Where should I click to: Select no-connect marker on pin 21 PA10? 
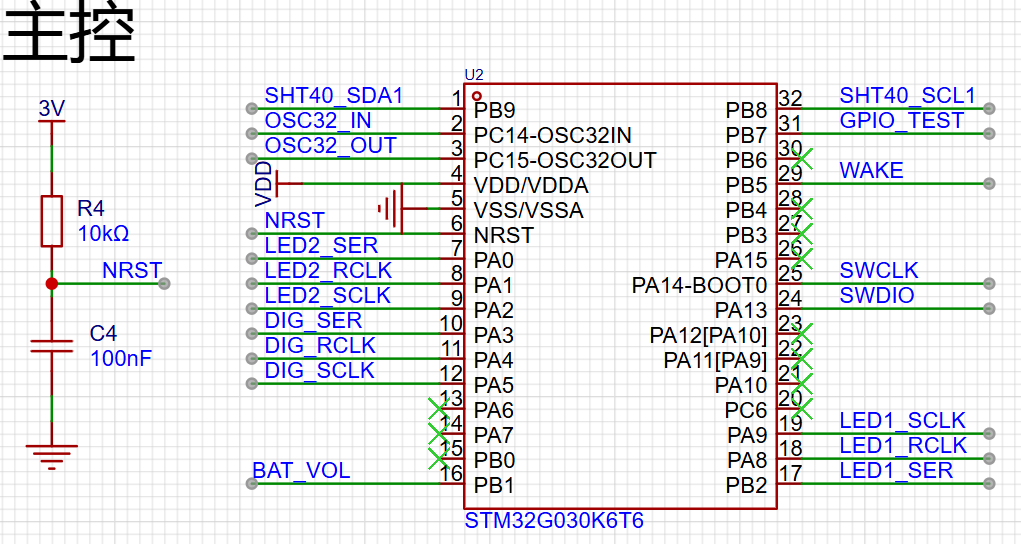(x=803, y=384)
